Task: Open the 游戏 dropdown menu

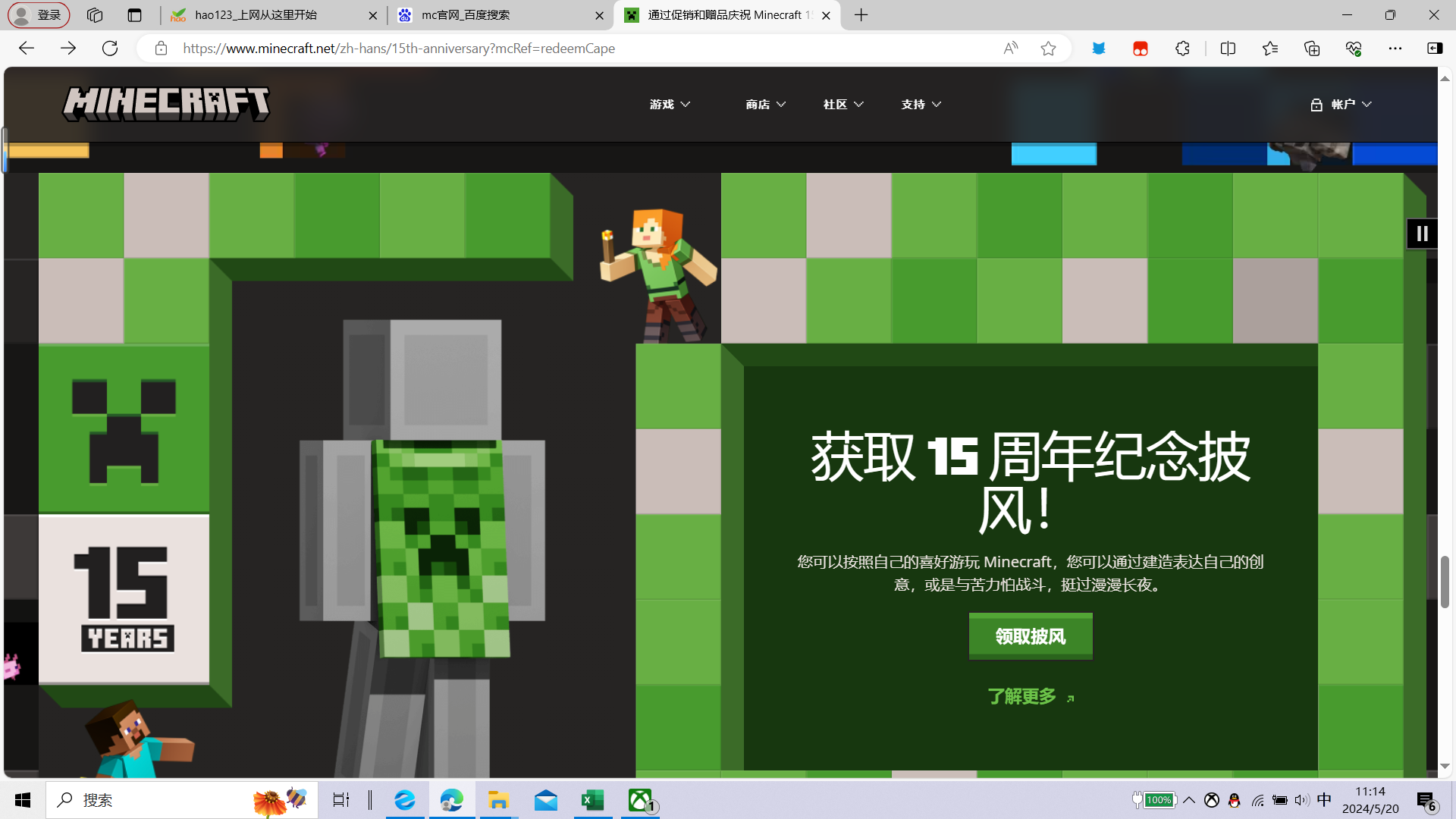Action: coord(670,104)
